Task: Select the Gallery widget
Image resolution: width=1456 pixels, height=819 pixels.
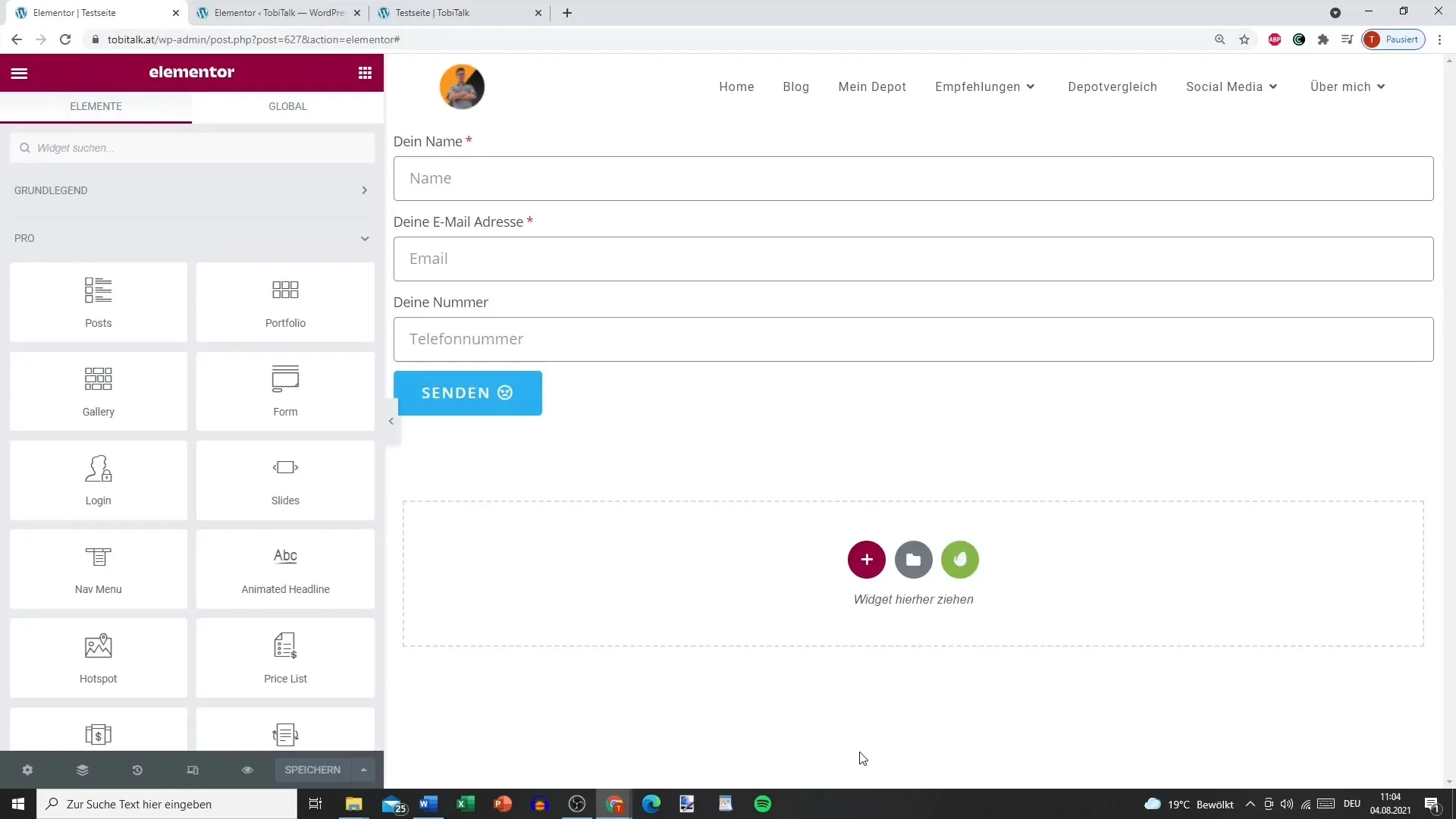Action: [x=99, y=391]
